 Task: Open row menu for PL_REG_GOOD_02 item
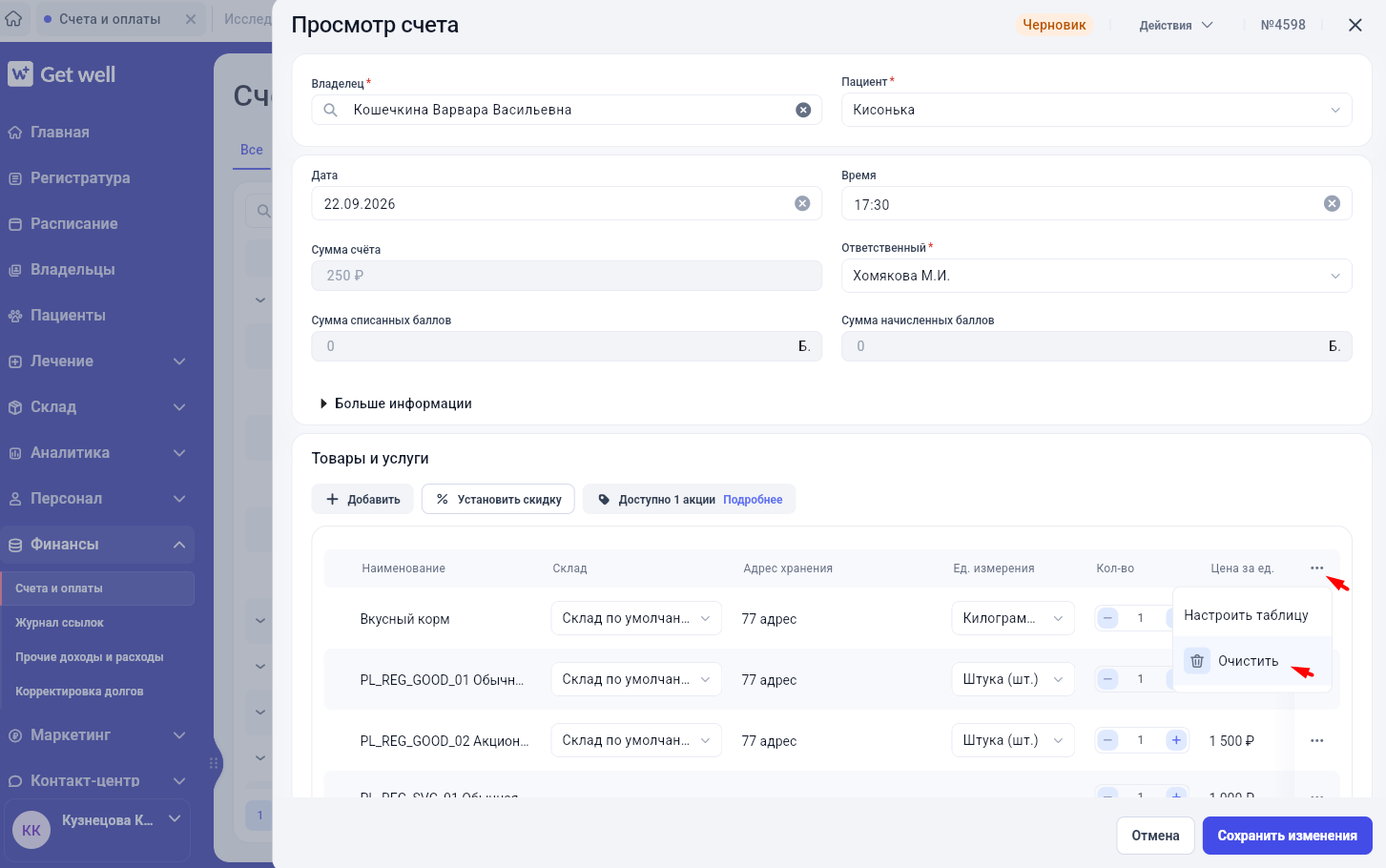point(1316,740)
